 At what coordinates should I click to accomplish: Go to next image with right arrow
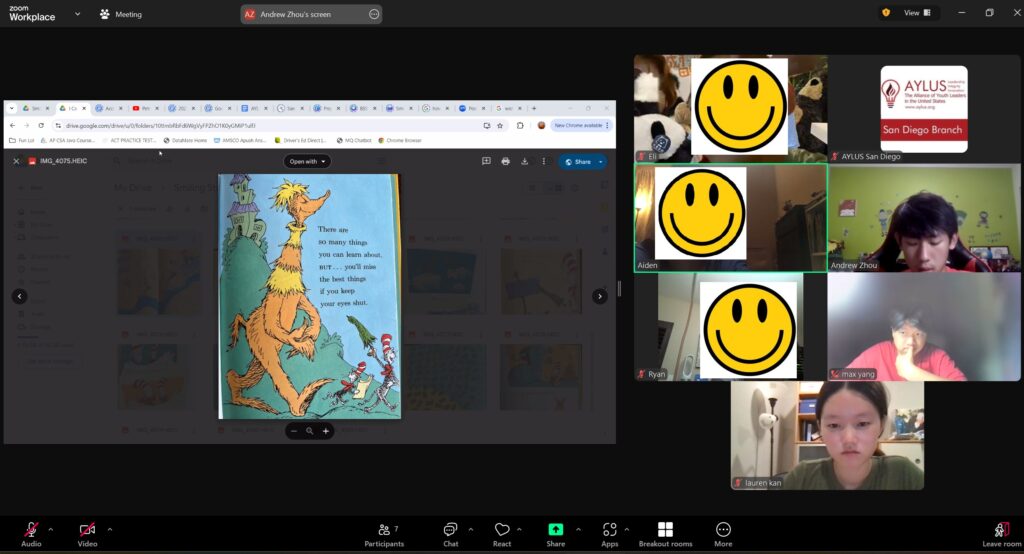coord(600,297)
